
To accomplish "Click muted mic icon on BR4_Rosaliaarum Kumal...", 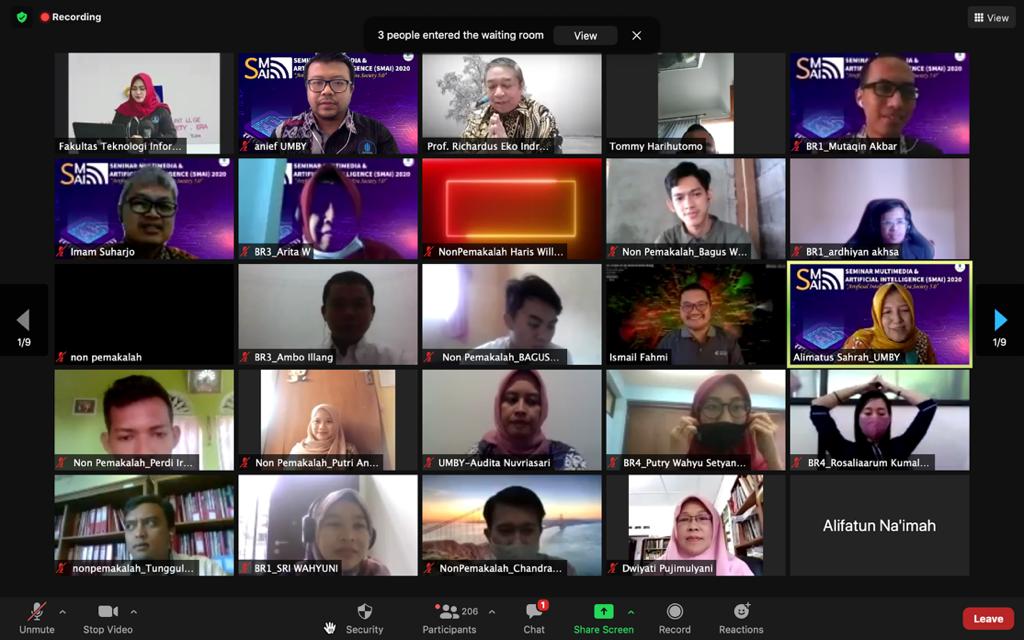I will tap(797, 462).
